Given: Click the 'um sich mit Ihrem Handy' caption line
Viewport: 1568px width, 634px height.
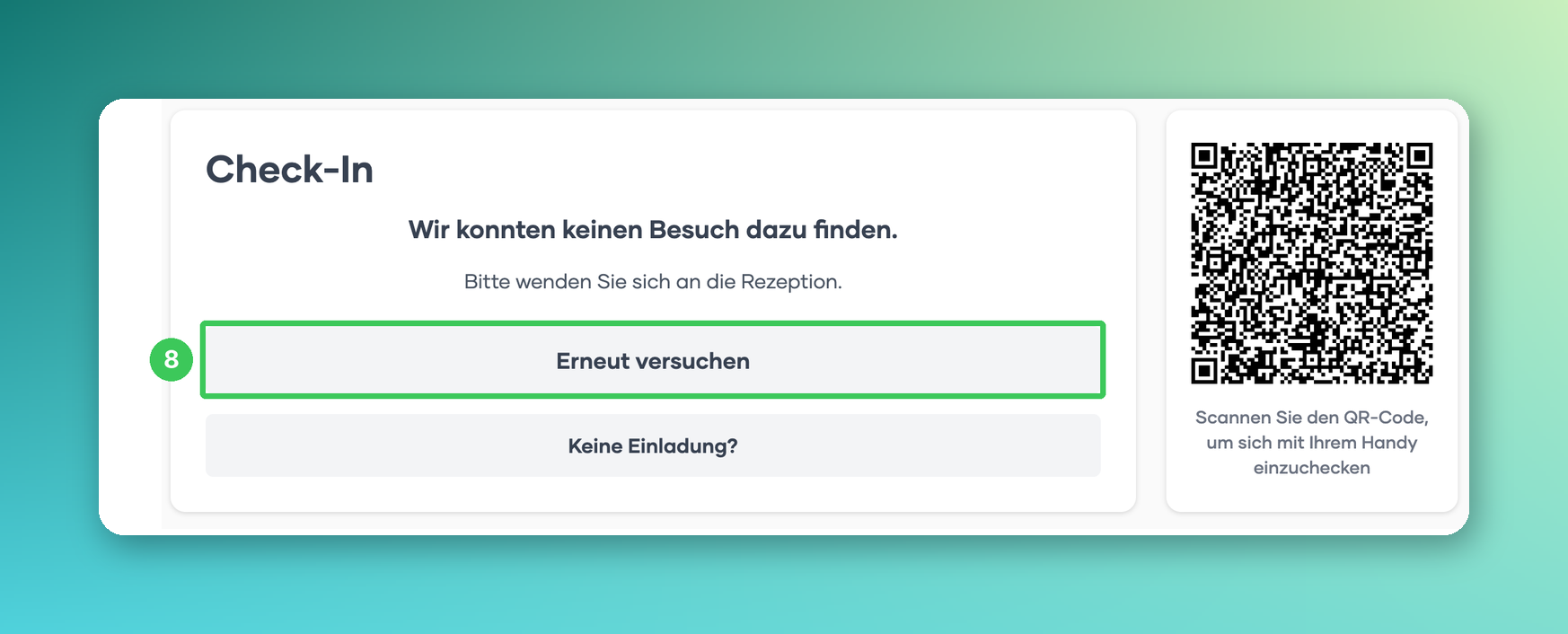Looking at the screenshot, I should pyautogui.click(x=1311, y=443).
